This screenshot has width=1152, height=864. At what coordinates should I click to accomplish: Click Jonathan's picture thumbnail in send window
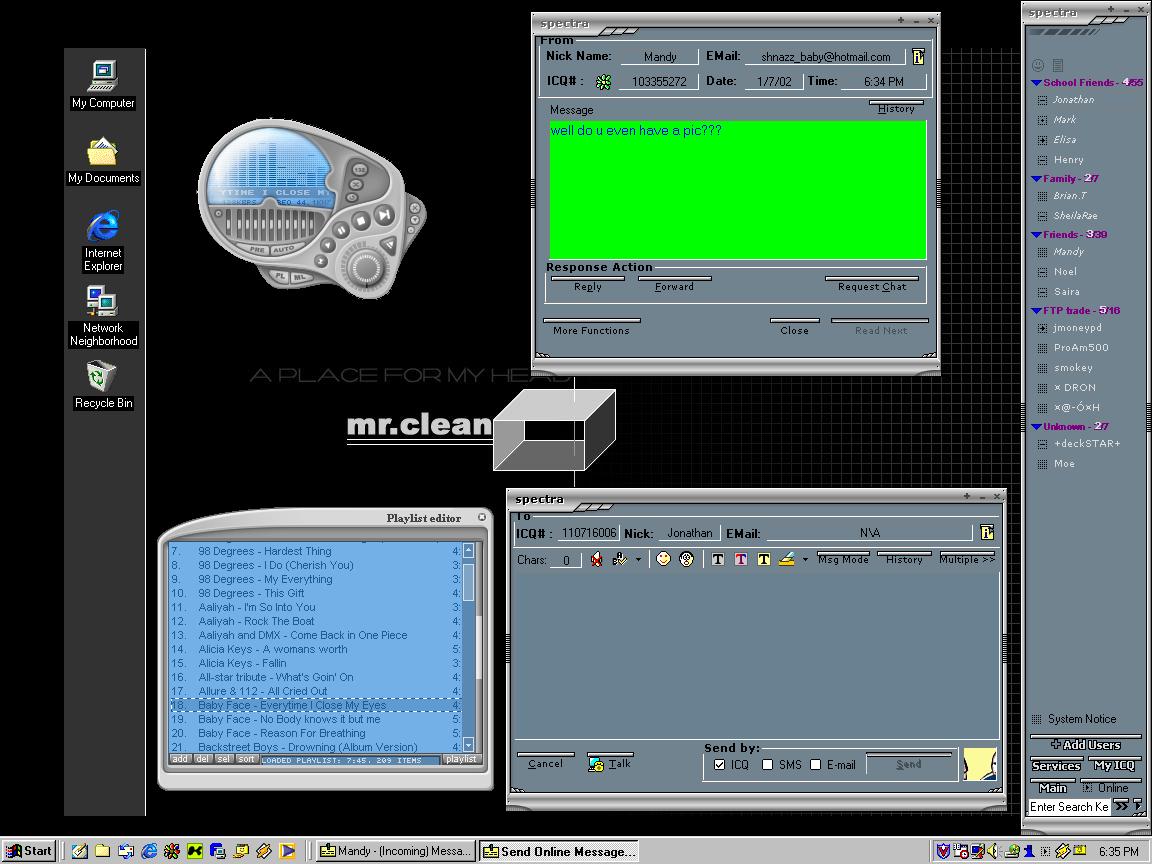pos(980,764)
